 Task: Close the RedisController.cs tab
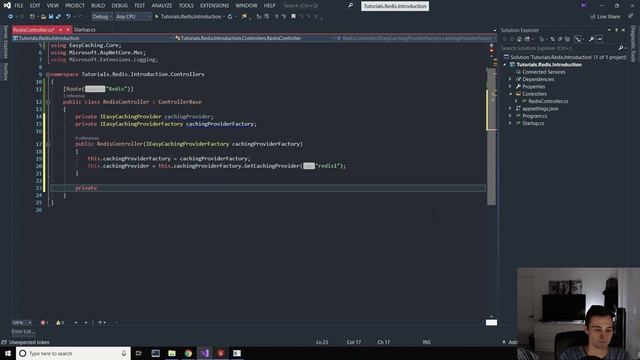click(x=68, y=30)
